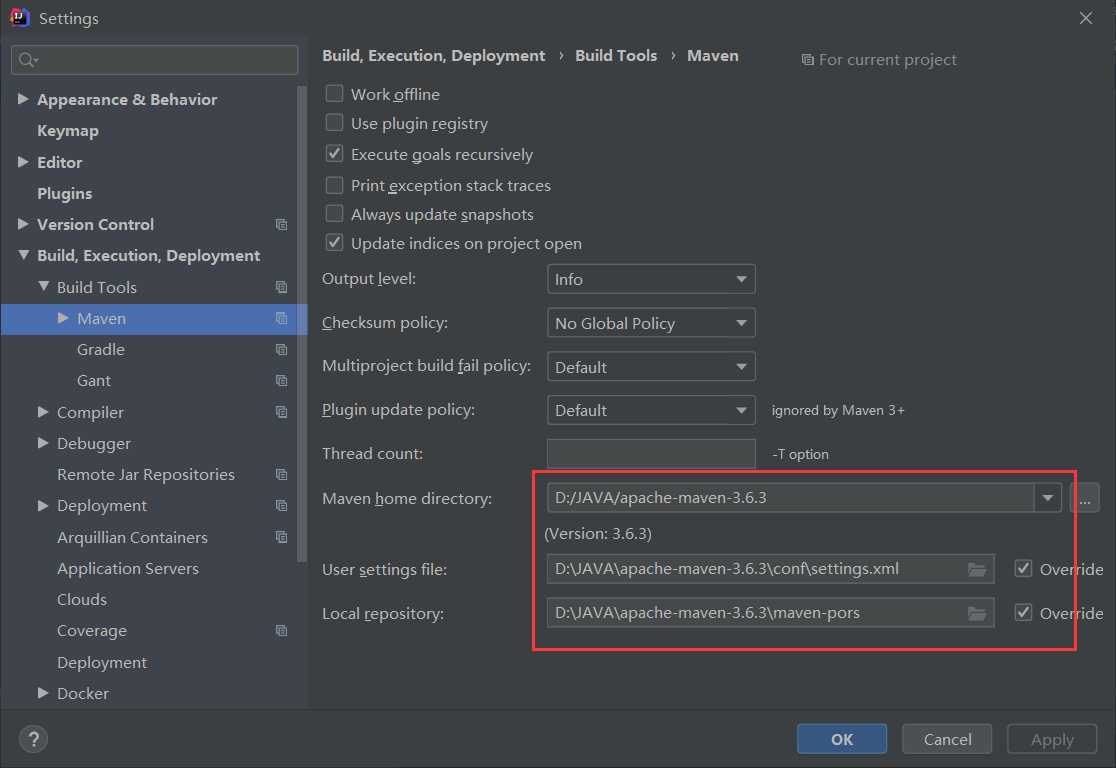Viewport: 1116px width, 768px height.
Task: Click the Apply button
Action: 1052,740
